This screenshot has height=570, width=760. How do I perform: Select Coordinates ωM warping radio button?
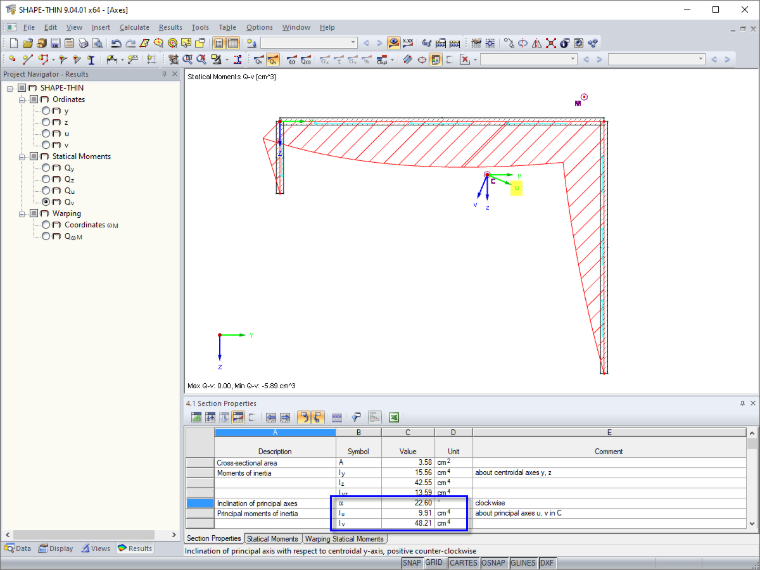tap(46, 224)
